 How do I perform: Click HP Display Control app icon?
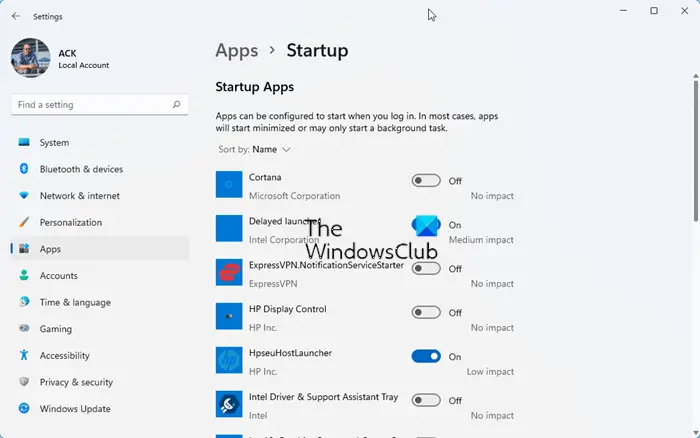(x=229, y=316)
